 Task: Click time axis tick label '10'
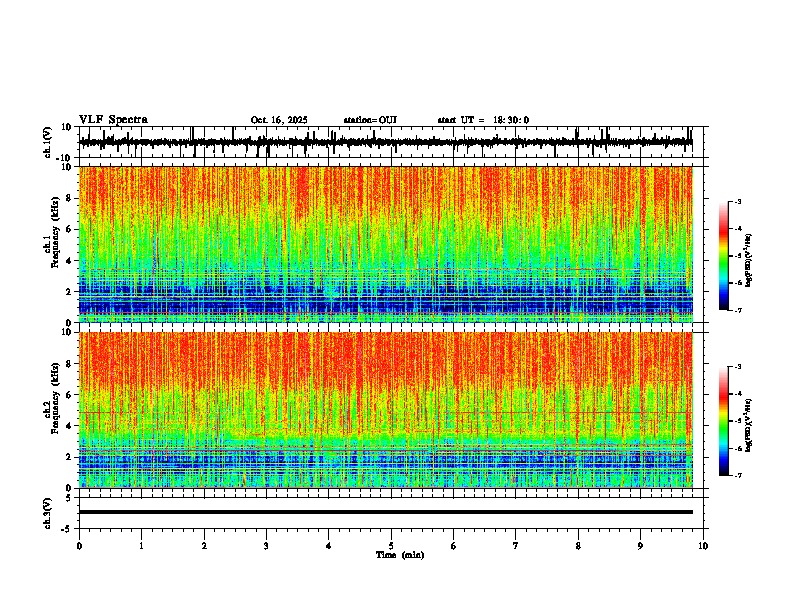(703, 546)
